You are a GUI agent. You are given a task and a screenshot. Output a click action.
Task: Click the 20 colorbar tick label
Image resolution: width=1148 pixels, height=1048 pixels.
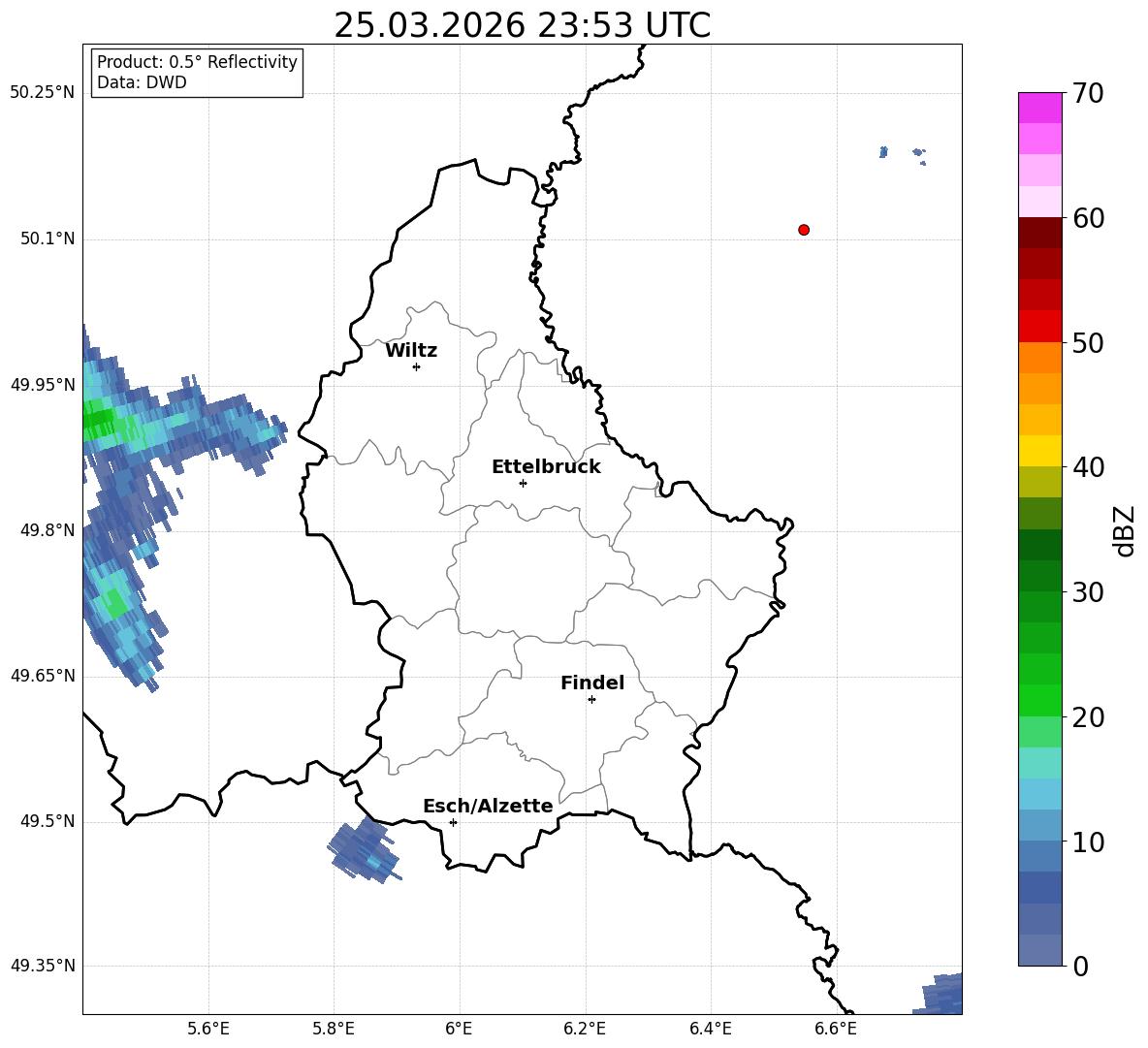pyautogui.click(x=1087, y=717)
